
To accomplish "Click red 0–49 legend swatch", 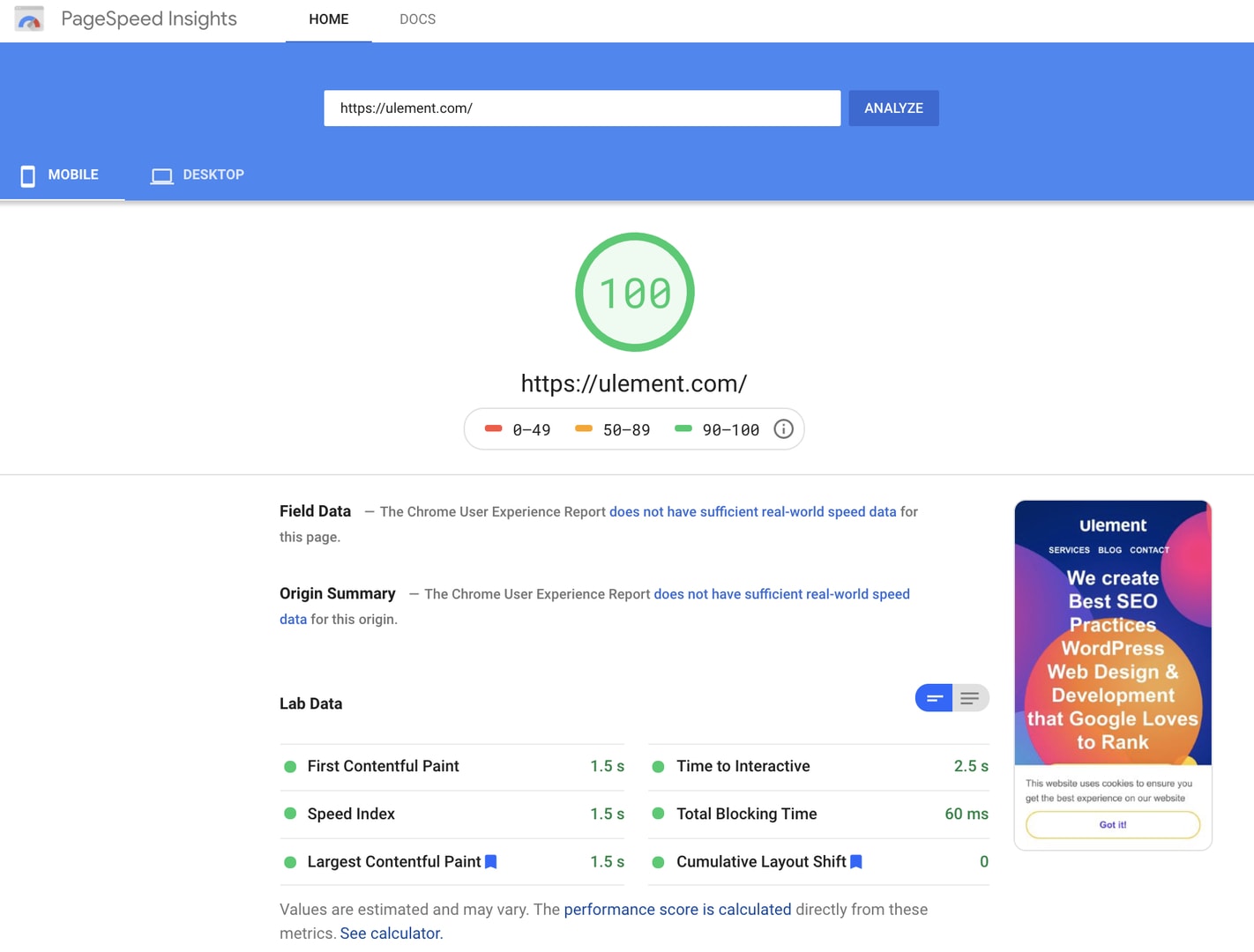I will point(493,428).
